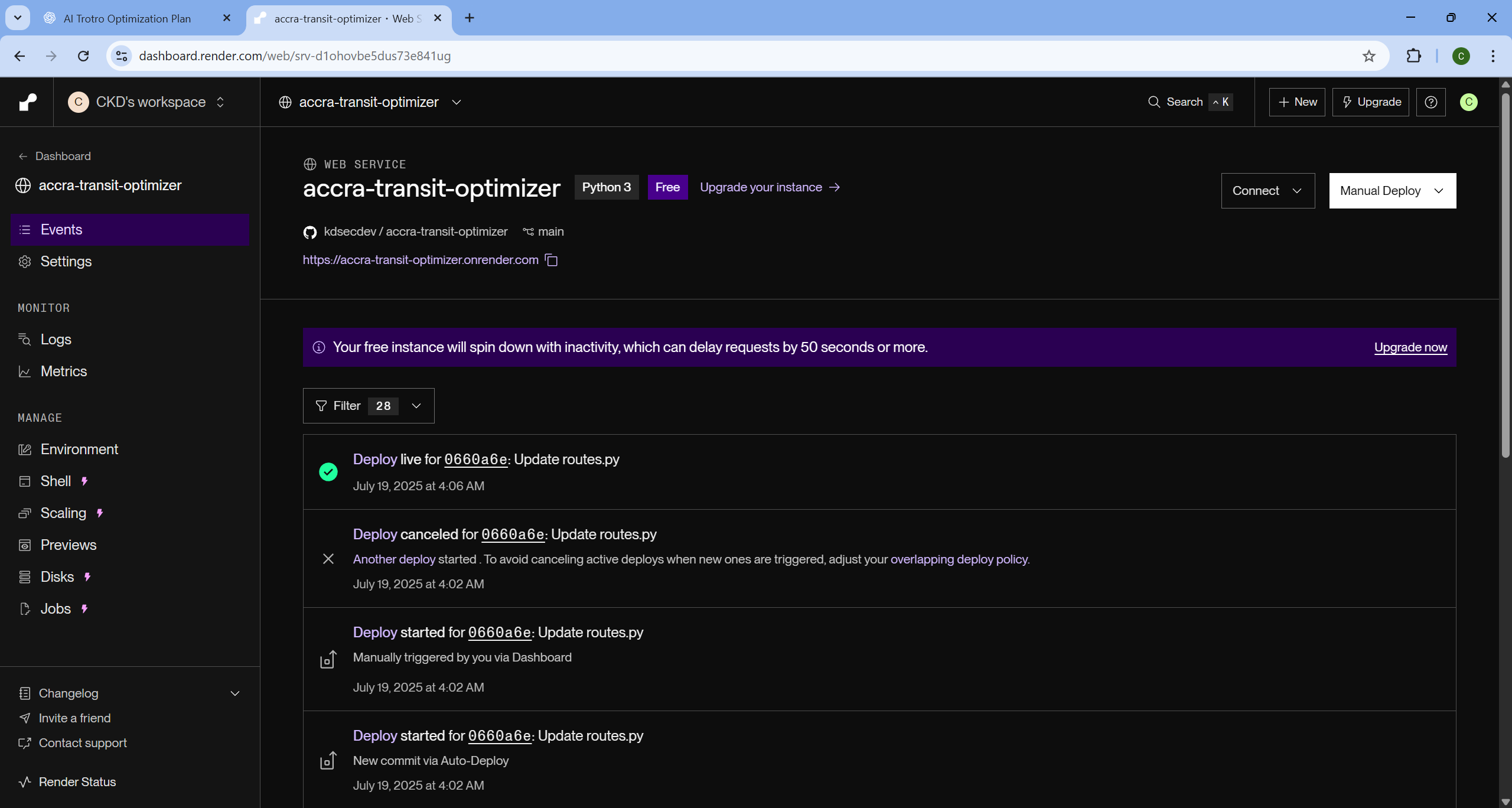Copy the onrender.com service URL

click(551, 260)
